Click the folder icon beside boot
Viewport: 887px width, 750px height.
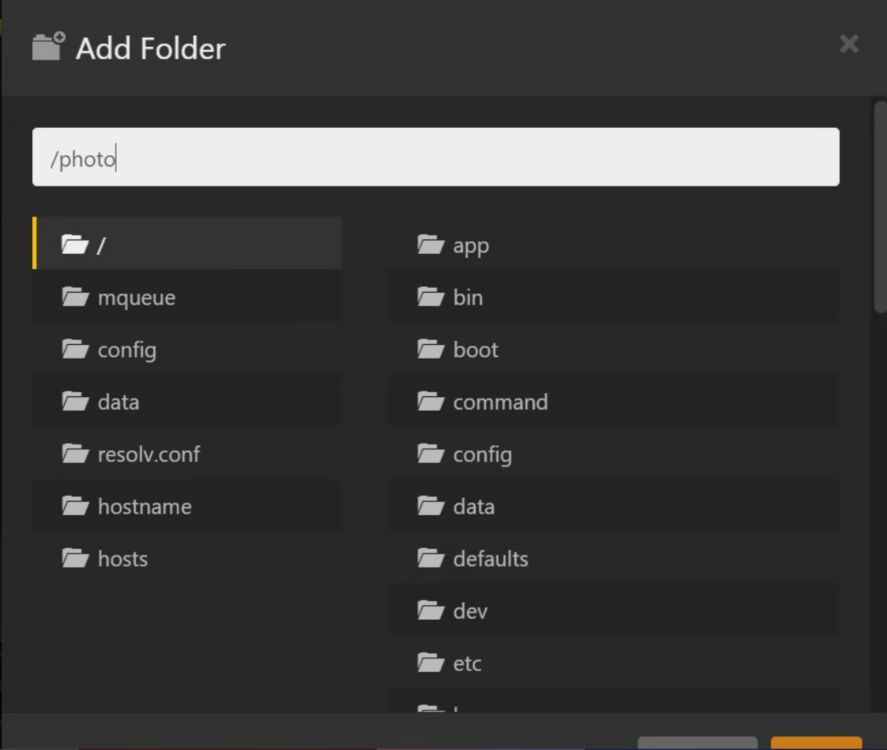click(430, 349)
